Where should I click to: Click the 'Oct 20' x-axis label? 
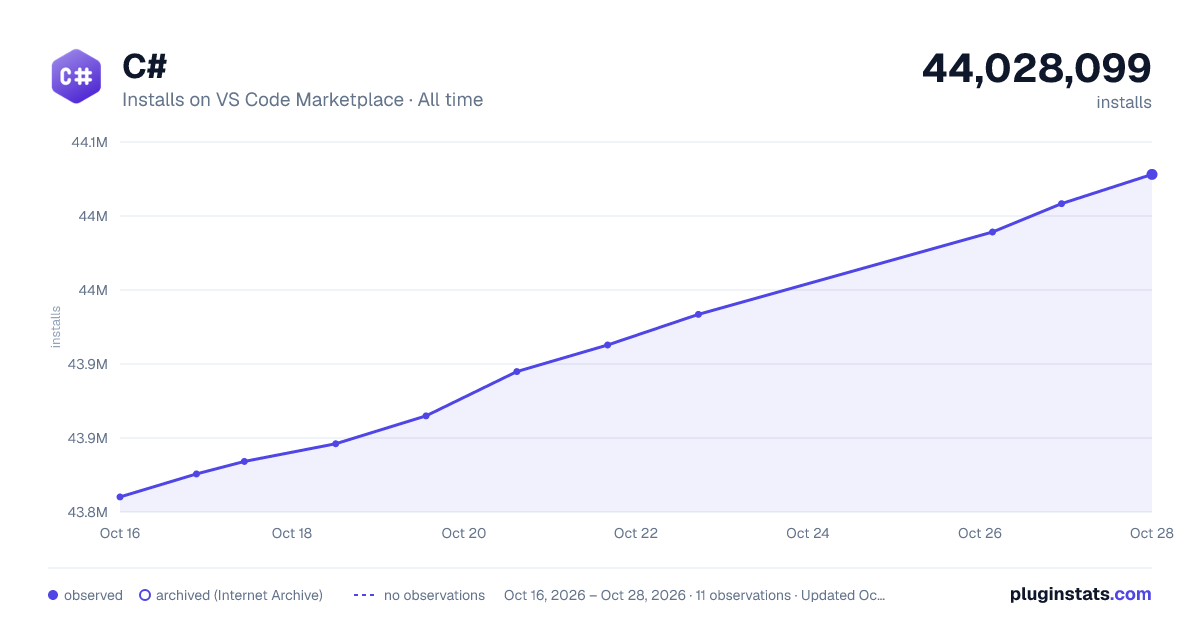click(464, 533)
